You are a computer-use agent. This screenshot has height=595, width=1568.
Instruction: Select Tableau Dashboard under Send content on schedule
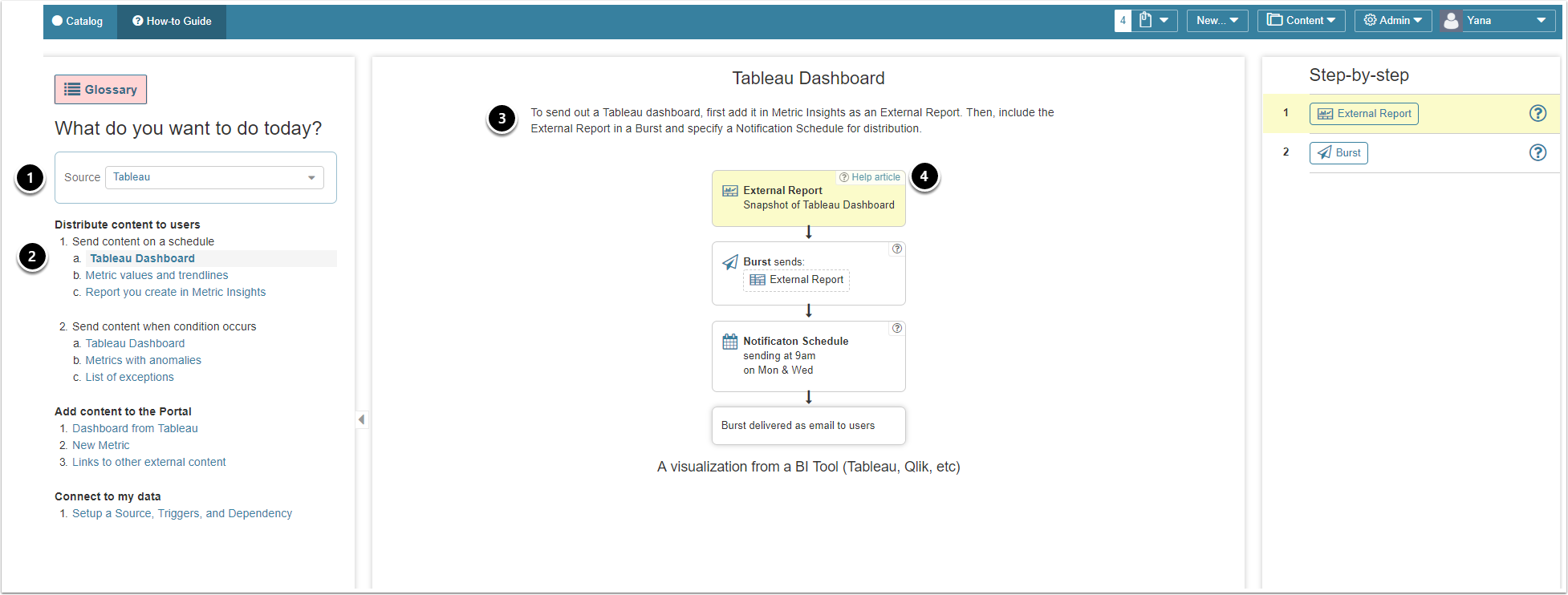[x=142, y=258]
